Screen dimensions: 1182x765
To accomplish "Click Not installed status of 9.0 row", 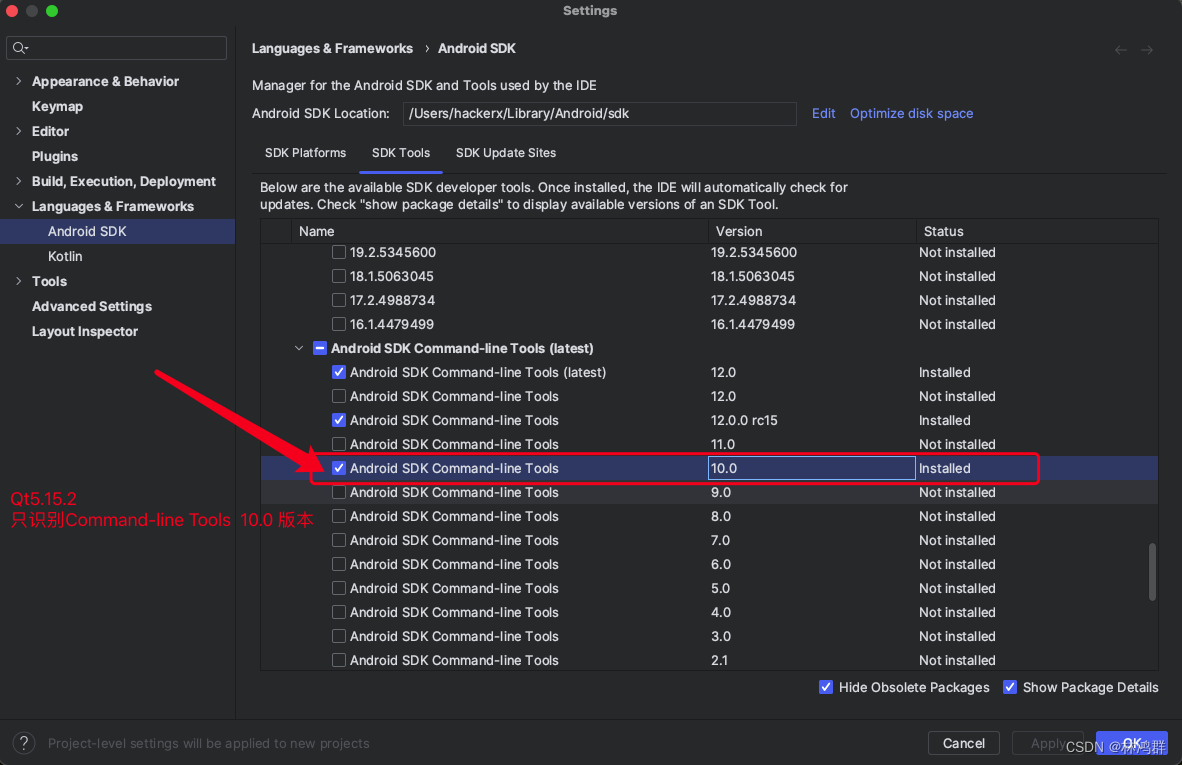I will click(x=957, y=492).
